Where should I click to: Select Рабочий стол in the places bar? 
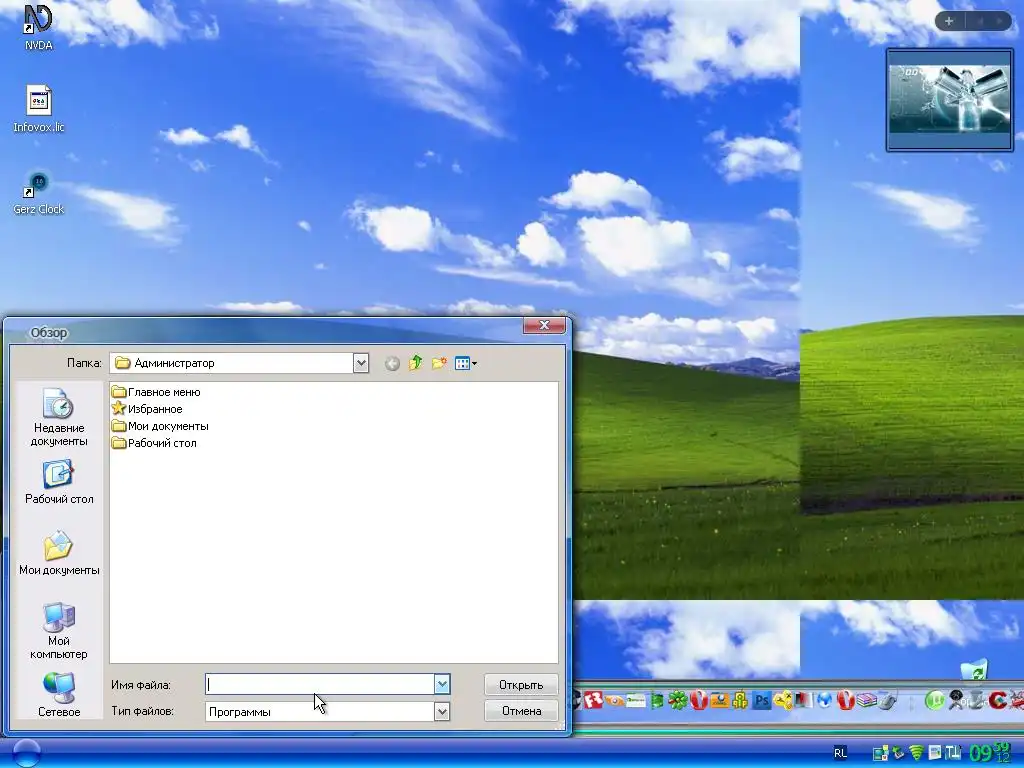pyautogui.click(x=59, y=483)
